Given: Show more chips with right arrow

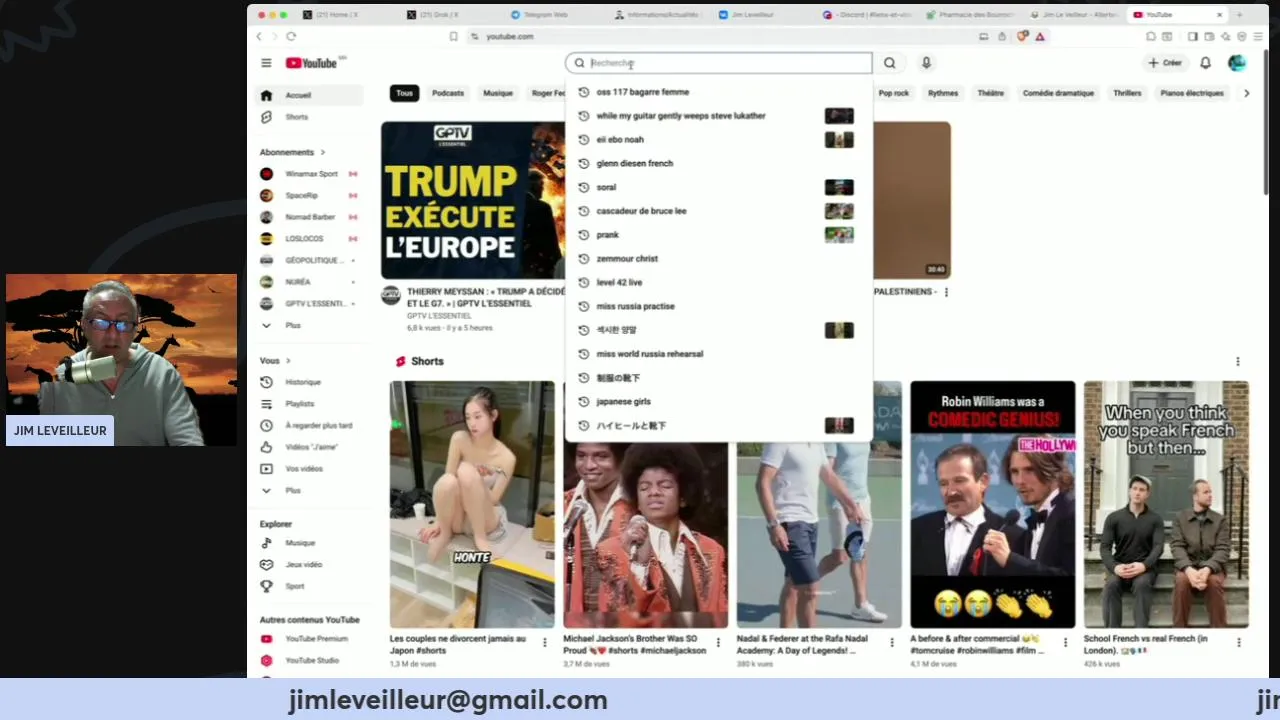Looking at the screenshot, I should [1246, 93].
